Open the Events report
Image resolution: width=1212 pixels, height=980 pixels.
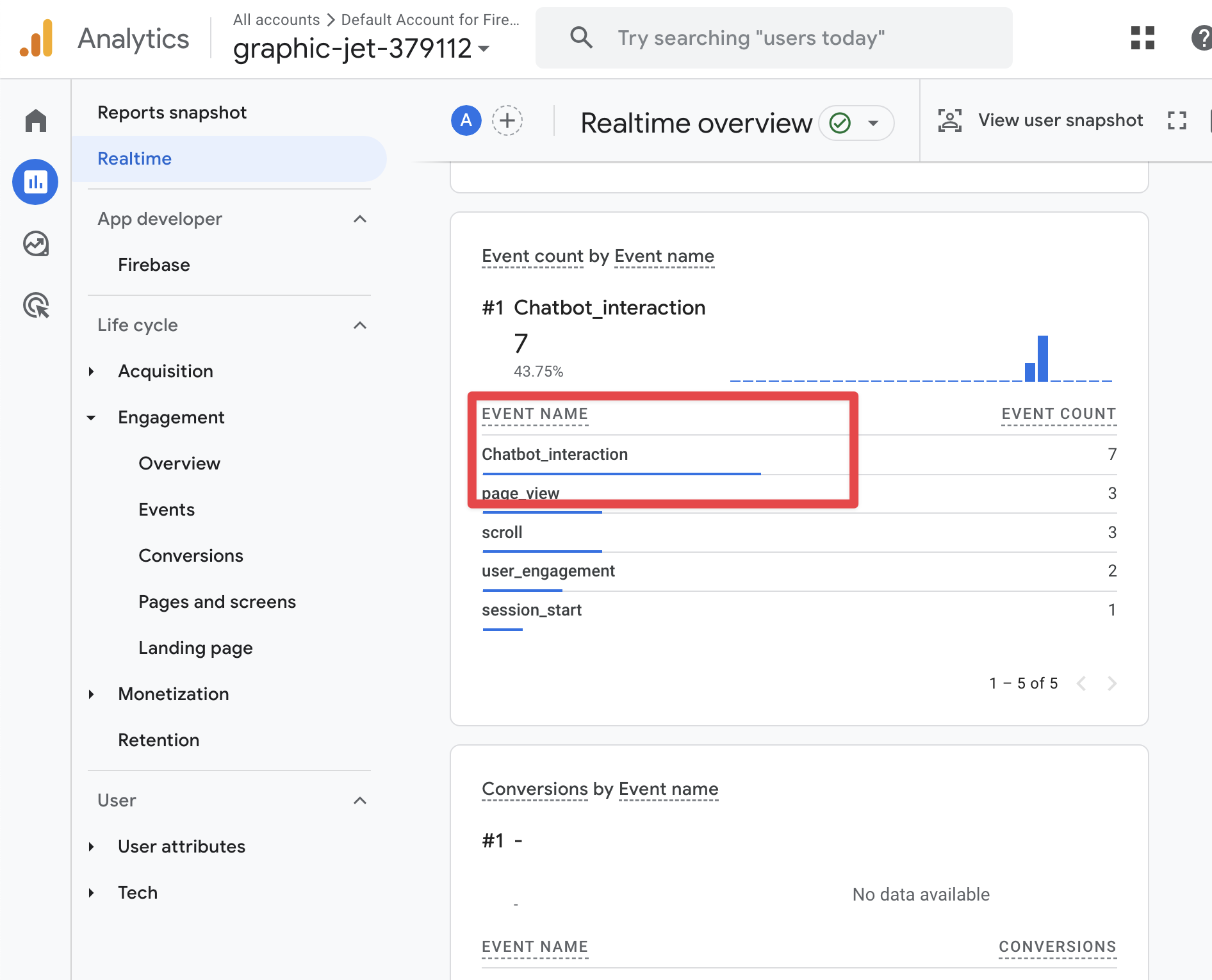(x=167, y=510)
